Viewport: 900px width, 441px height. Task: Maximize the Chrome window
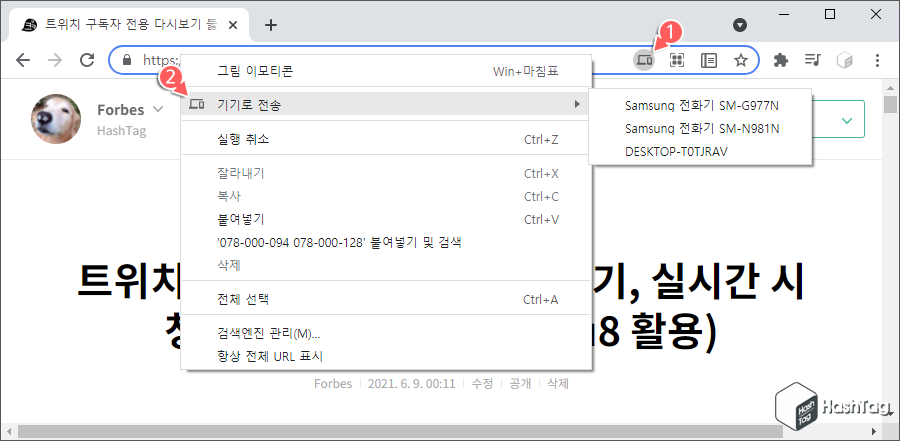830,15
